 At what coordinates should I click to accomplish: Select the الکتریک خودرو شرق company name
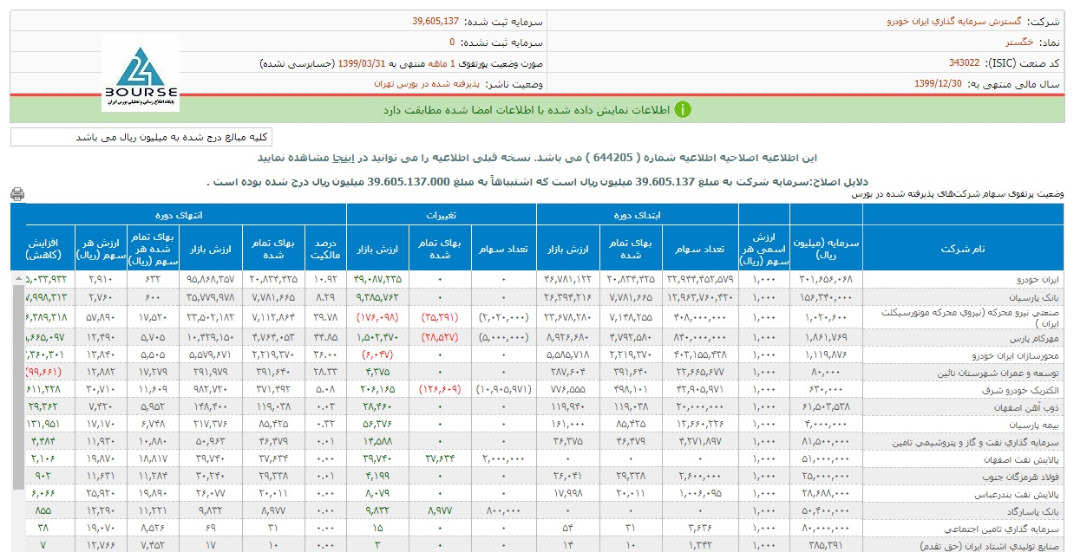pos(1020,390)
